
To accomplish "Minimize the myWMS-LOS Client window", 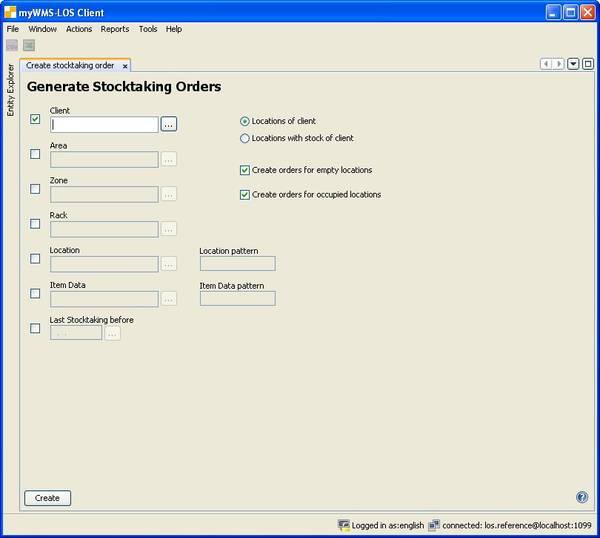I will (553, 12).
